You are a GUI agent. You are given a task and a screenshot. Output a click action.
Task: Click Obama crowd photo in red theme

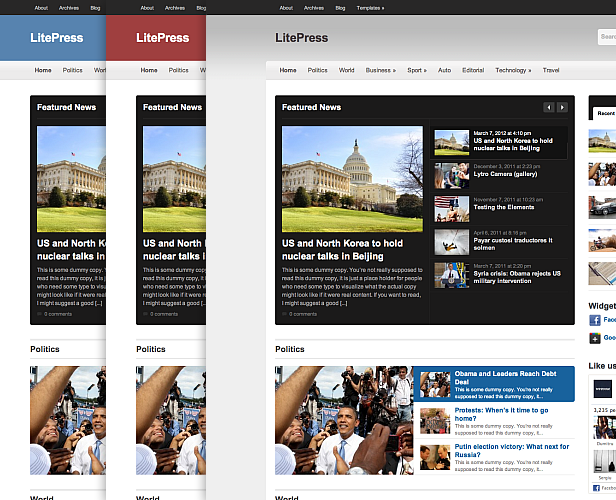[171, 420]
